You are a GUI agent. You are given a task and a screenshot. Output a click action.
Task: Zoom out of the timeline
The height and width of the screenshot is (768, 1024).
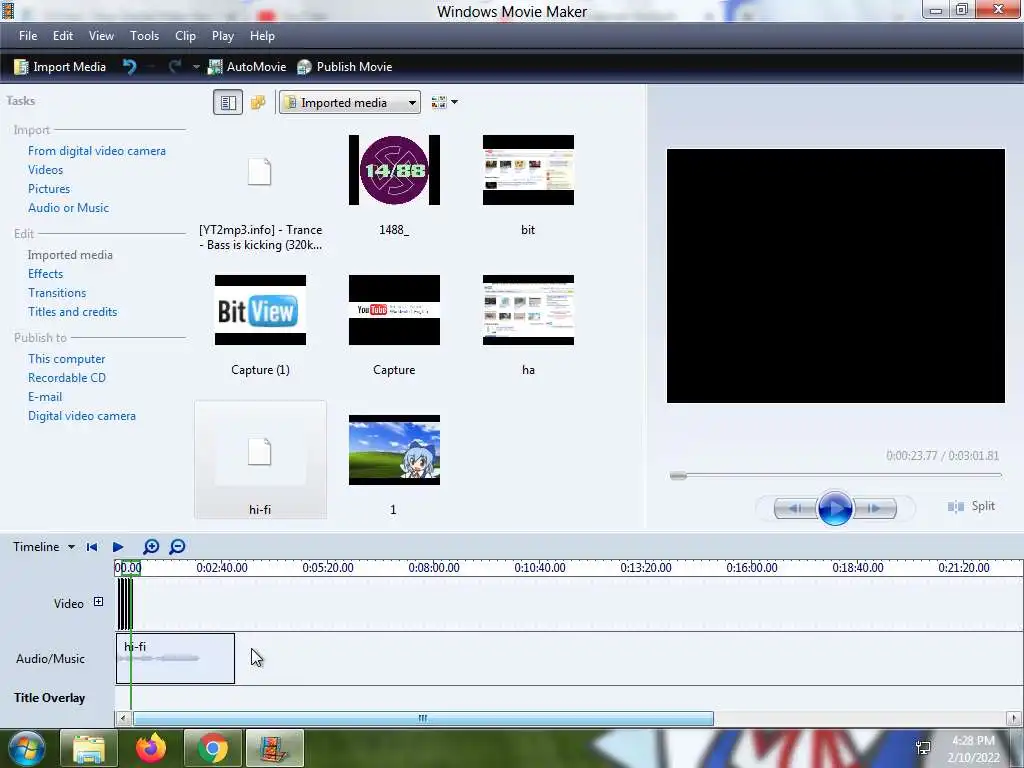click(x=177, y=547)
